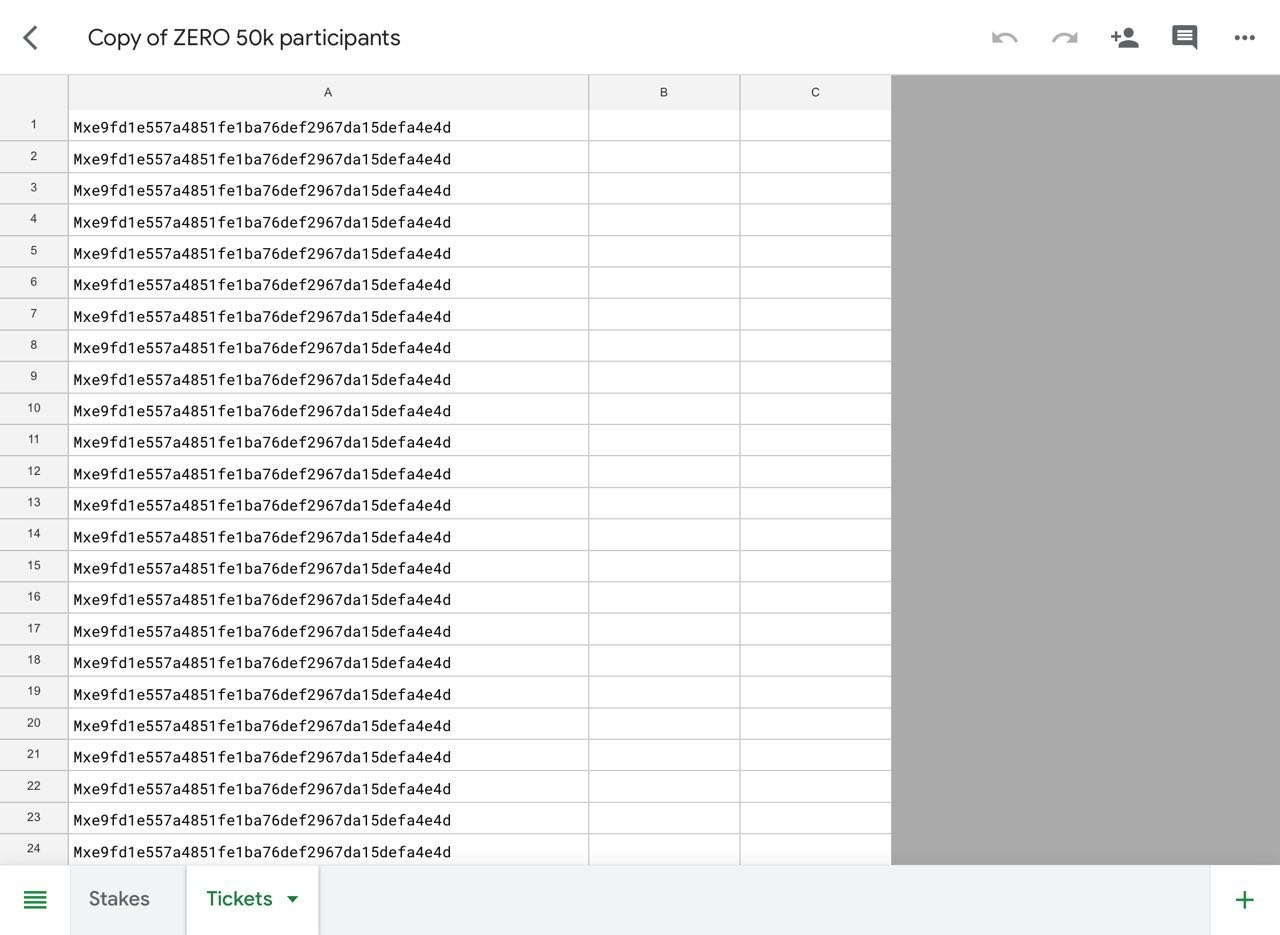Select column A header

pyautogui.click(x=328, y=92)
